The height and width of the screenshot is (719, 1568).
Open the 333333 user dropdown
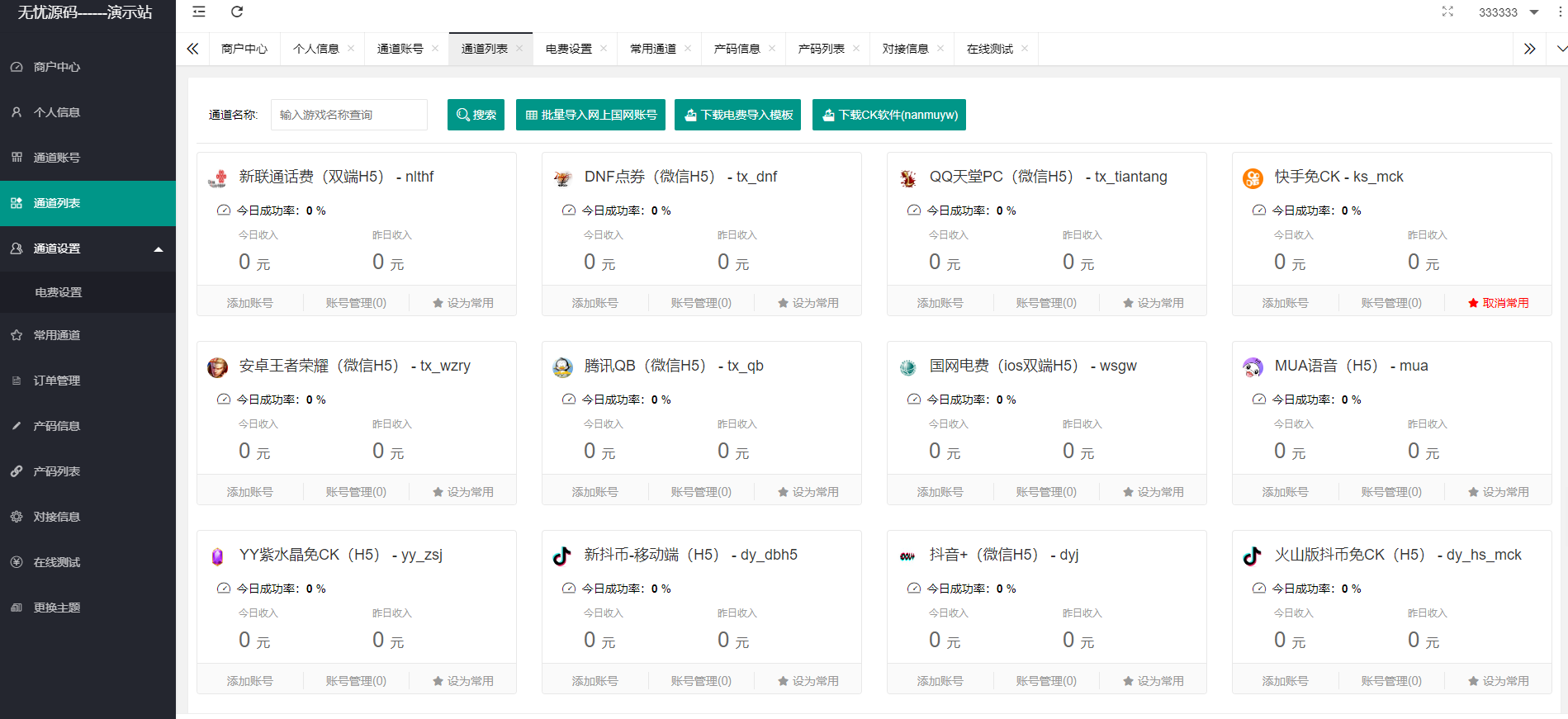1509,12
